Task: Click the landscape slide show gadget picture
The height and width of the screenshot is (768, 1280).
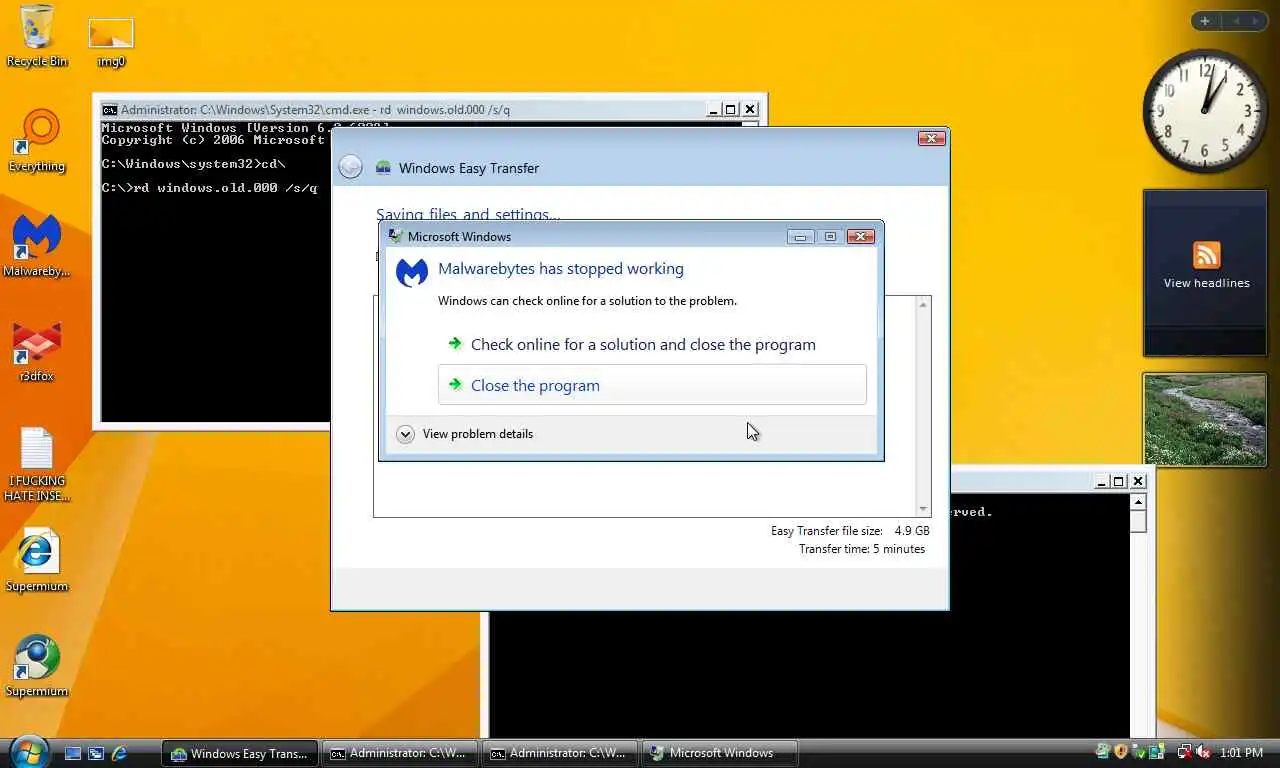Action: click(1205, 420)
